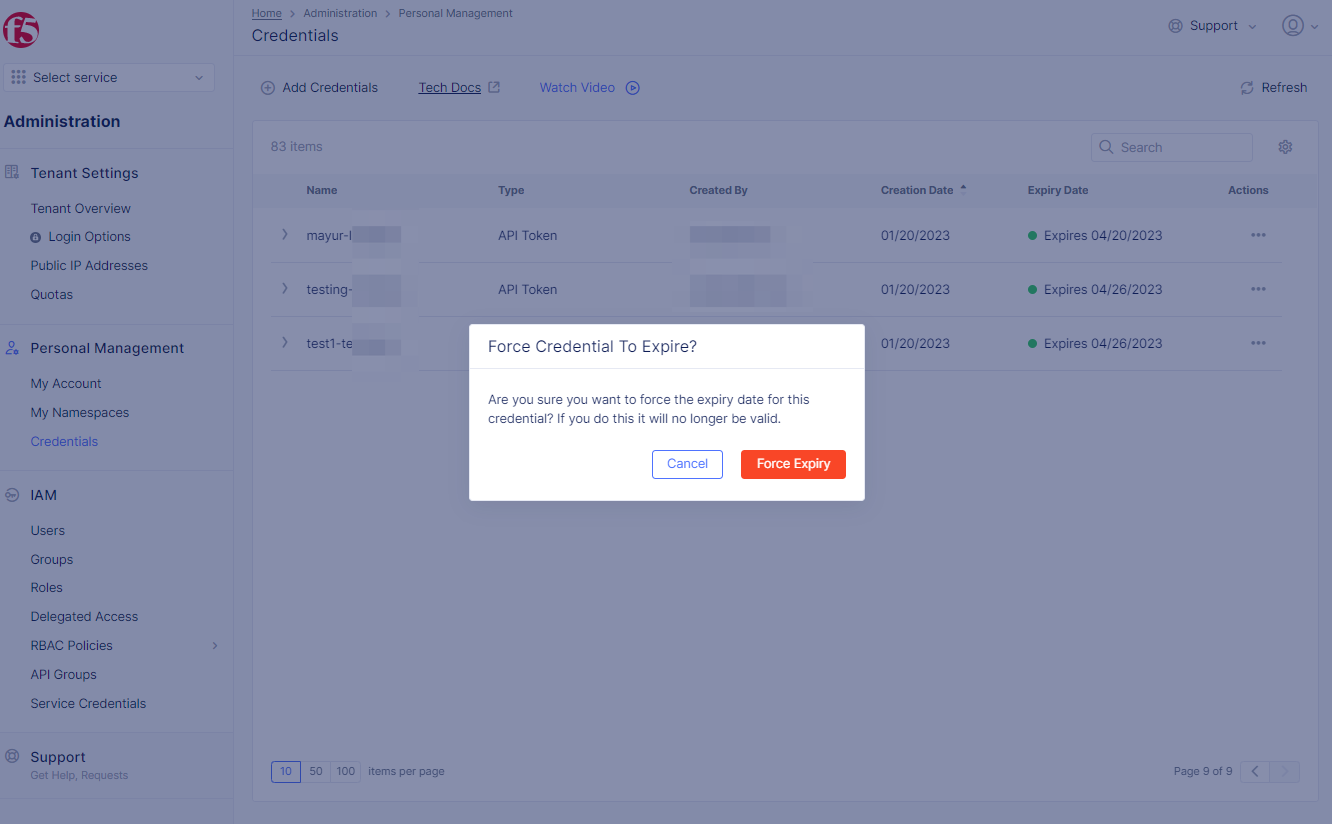
Task: Open Users under IAM
Action: [47, 530]
